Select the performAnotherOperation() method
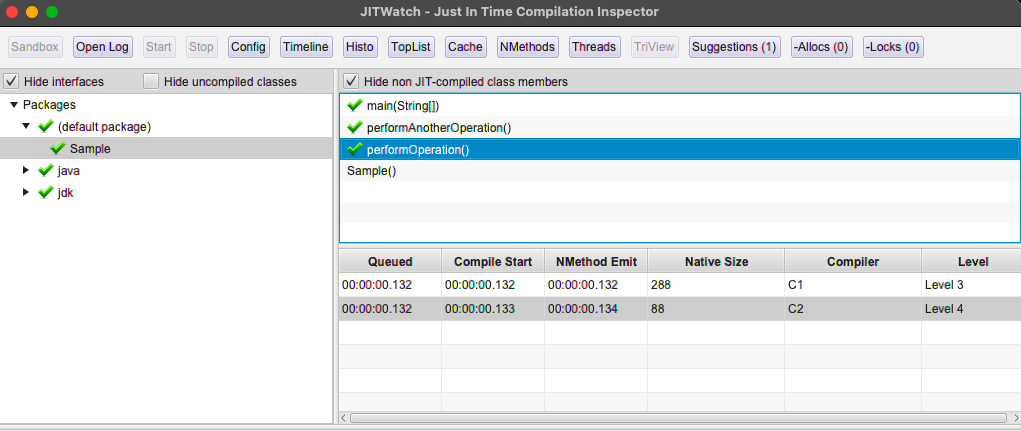 pyautogui.click(x=679, y=128)
